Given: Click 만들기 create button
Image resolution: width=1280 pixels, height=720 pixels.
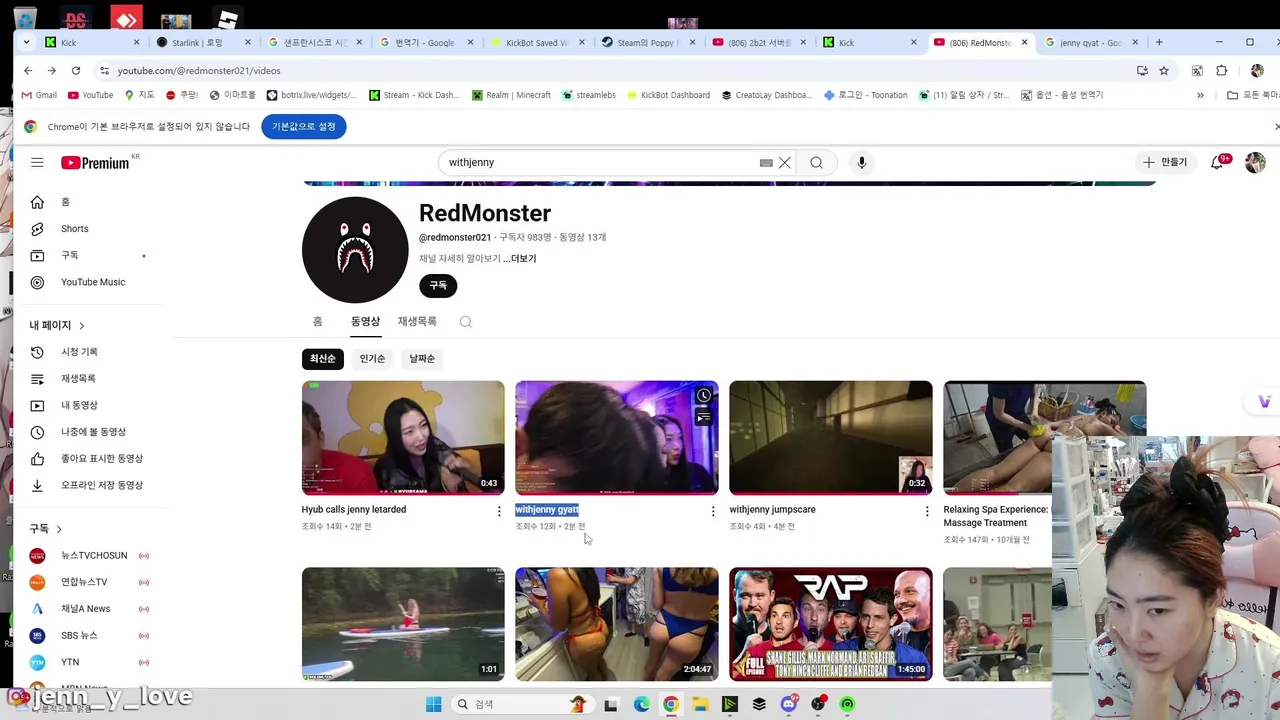Looking at the screenshot, I should (1165, 162).
